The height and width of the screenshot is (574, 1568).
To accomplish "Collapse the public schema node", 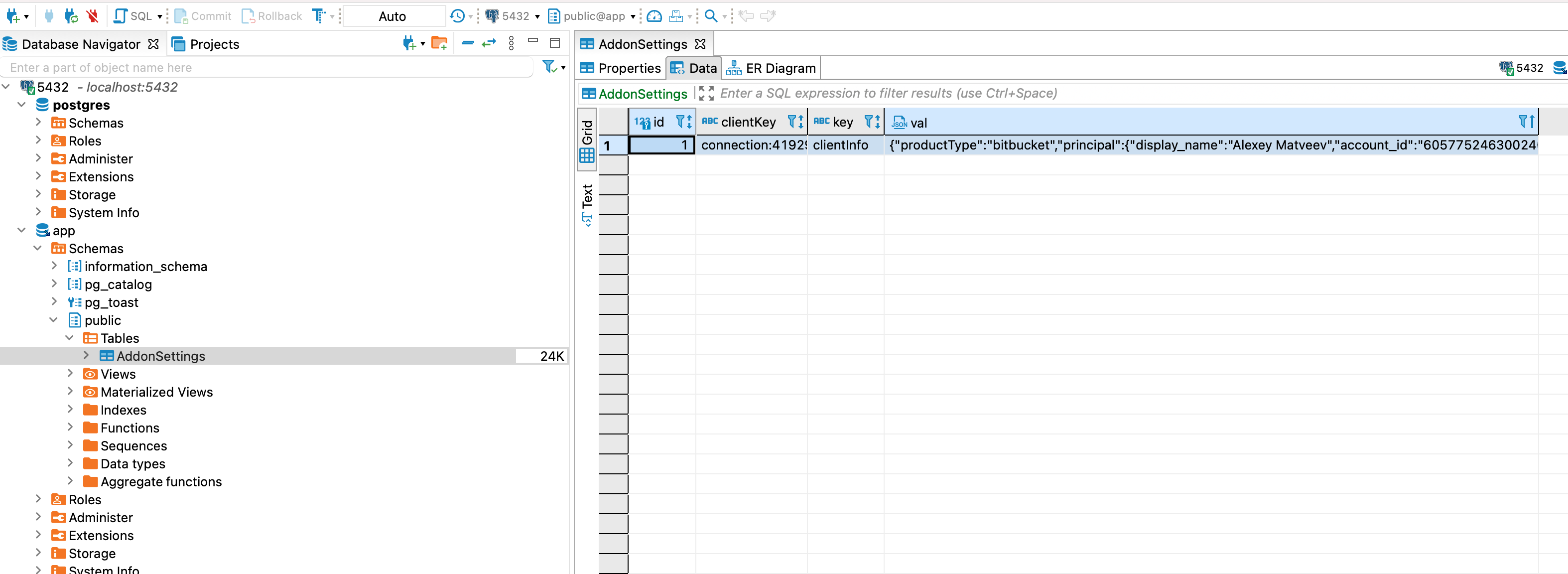I will click(54, 319).
